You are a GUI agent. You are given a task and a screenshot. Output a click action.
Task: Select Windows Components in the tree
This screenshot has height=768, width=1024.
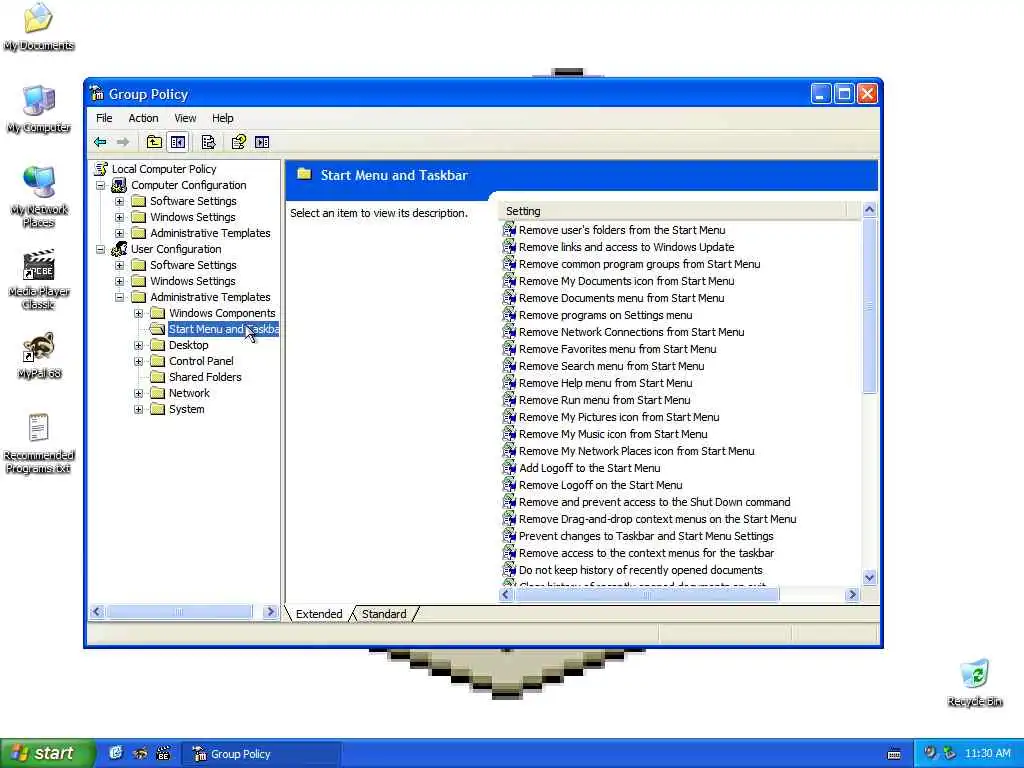pos(222,313)
